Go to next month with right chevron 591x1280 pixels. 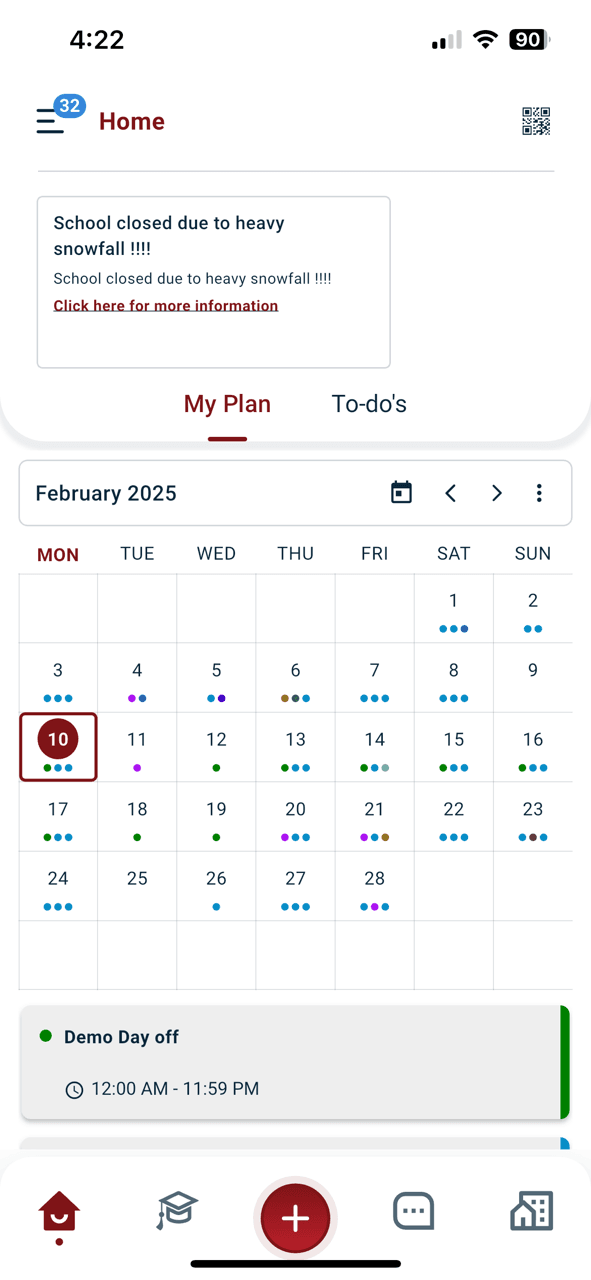pyautogui.click(x=496, y=493)
